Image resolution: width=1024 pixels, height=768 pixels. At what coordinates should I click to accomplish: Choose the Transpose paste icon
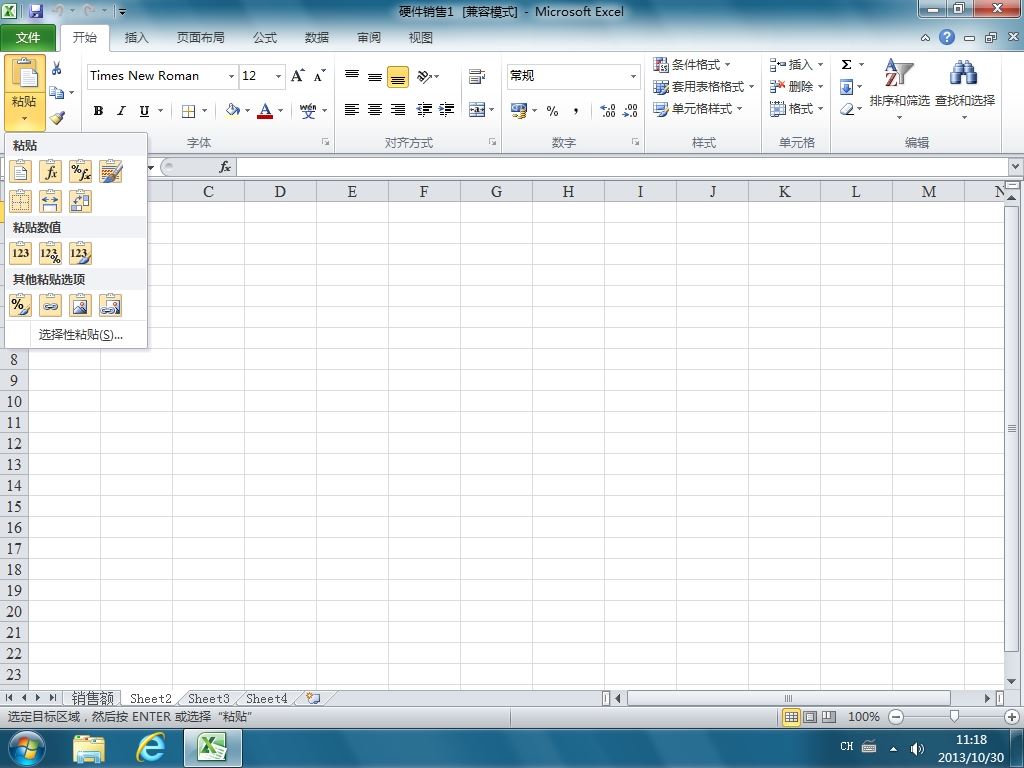(80, 201)
